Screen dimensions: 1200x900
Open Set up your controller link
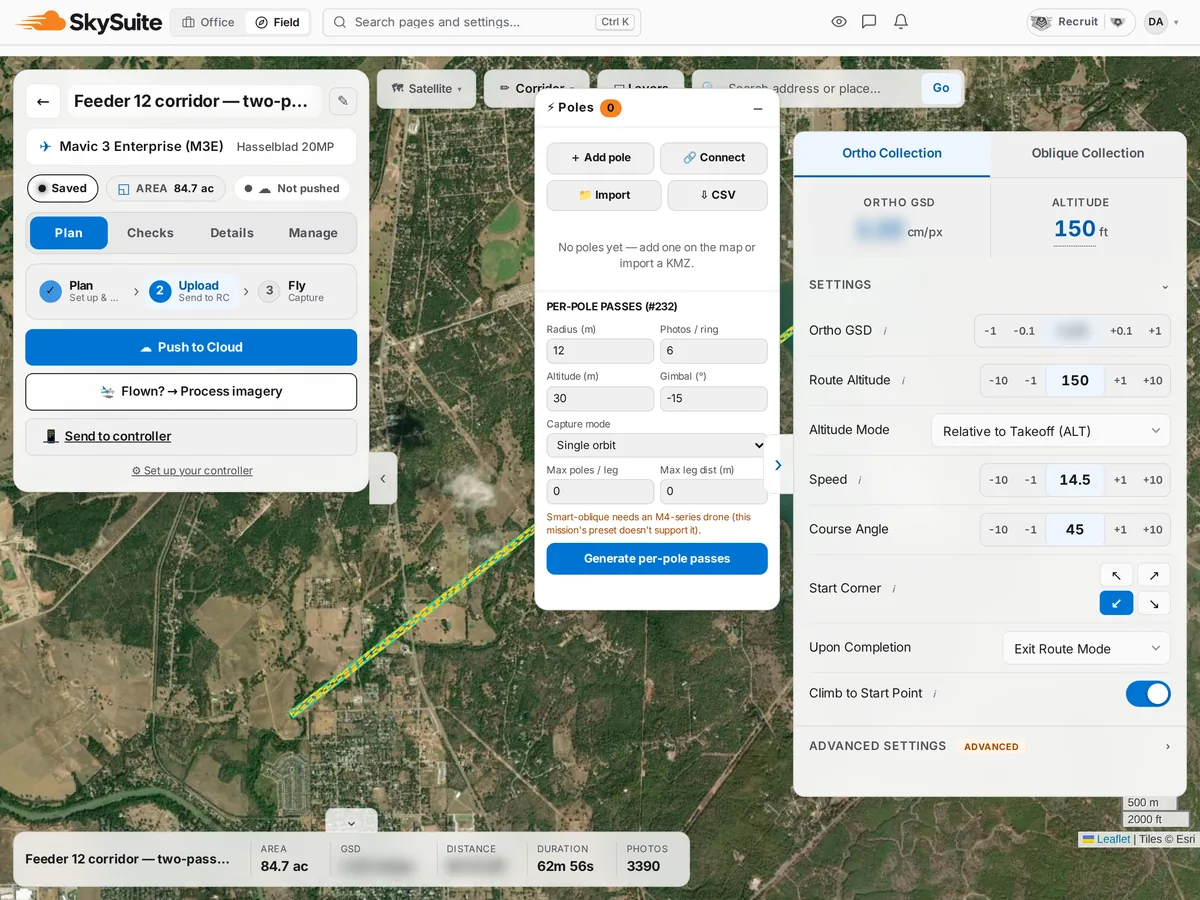point(192,471)
